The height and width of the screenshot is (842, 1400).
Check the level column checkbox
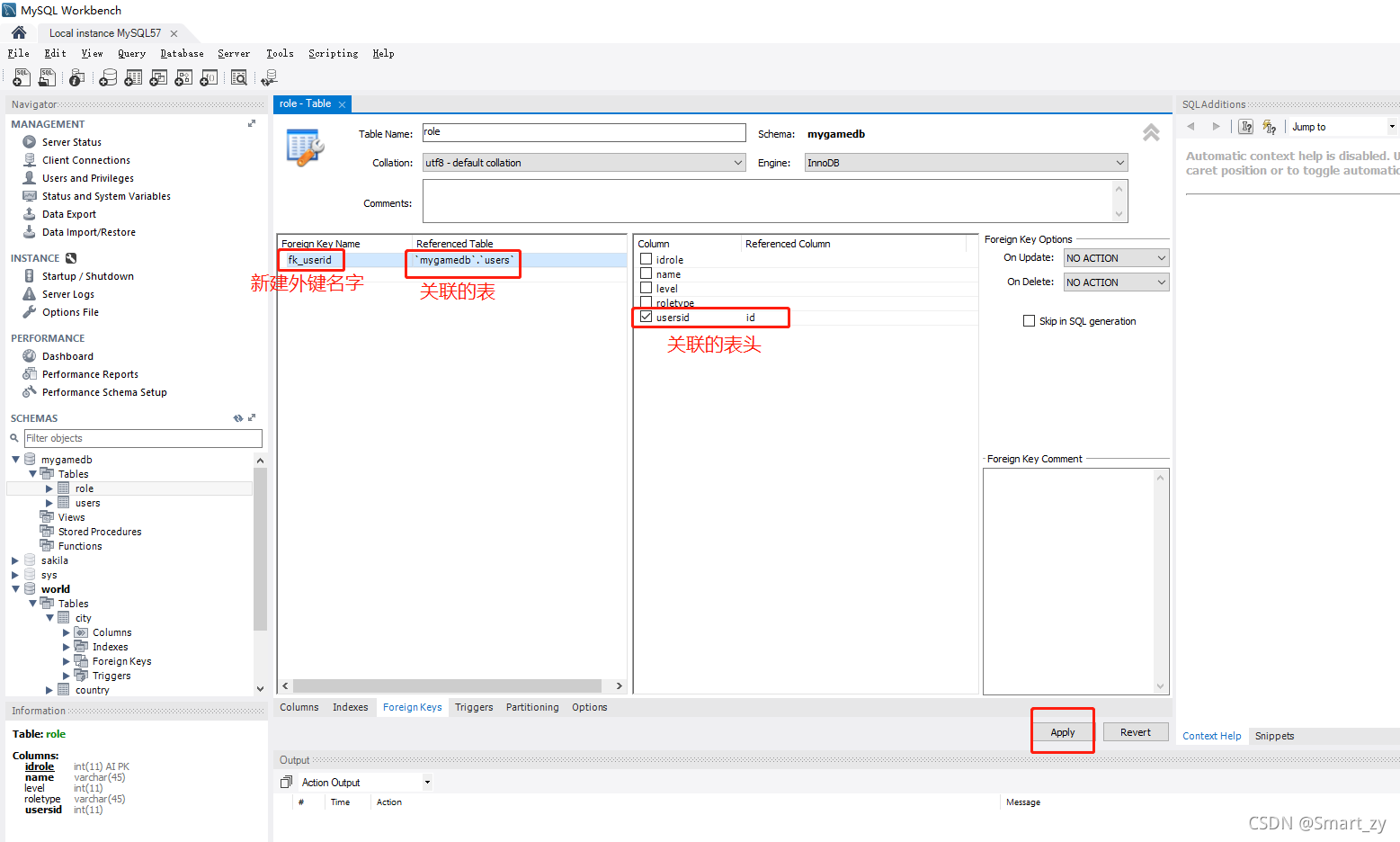coord(646,288)
